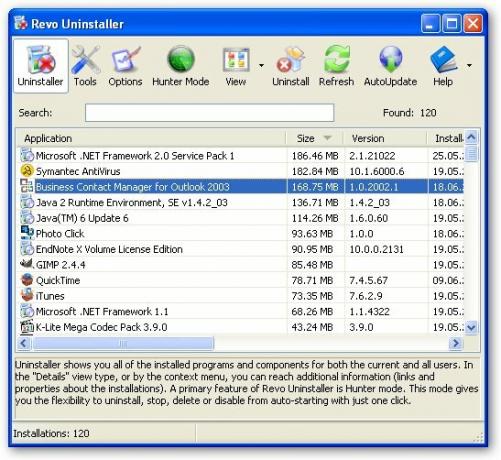Select Microsoft .NET Framework 2.0 Service Pack 1
The height and width of the screenshot is (460, 501).
click(241, 156)
